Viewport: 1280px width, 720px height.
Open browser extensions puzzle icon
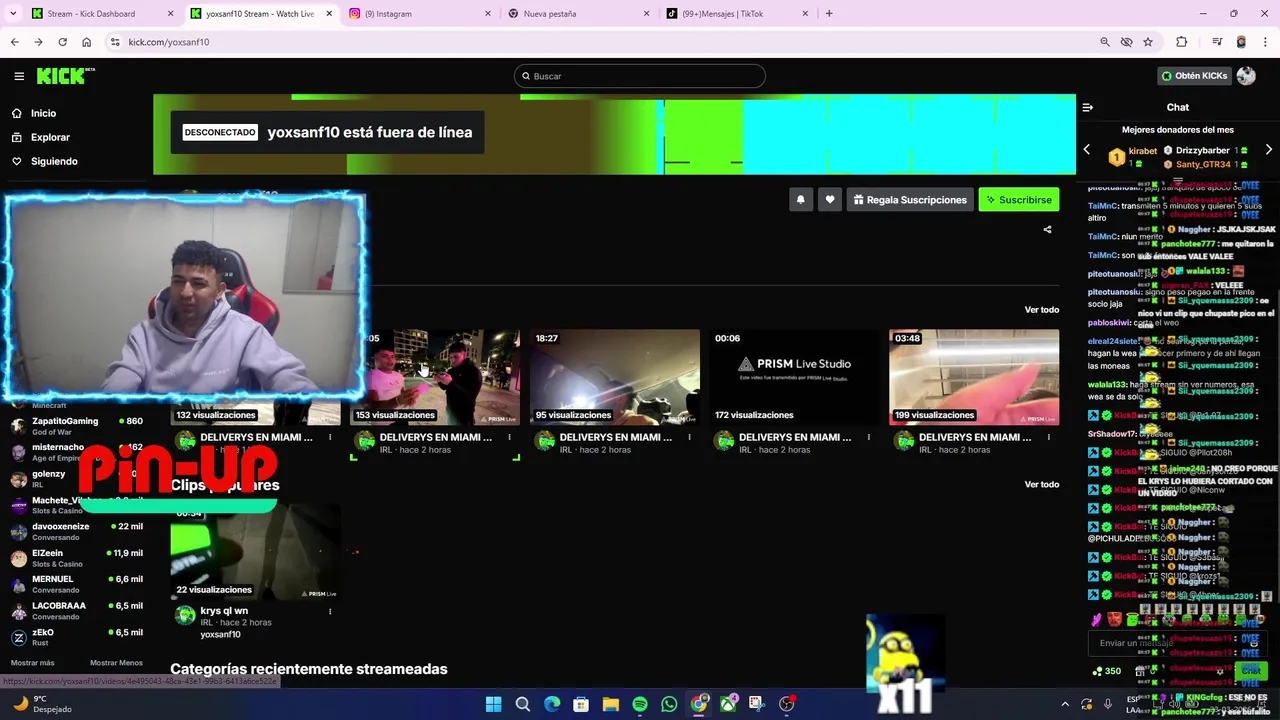[x=1182, y=42]
